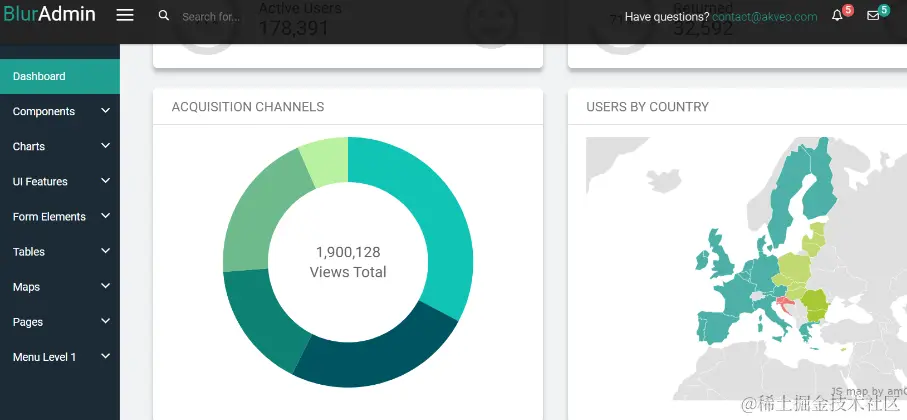Click the search magnifier icon
The width and height of the screenshot is (907, 420).
click(x=164, y=16)
